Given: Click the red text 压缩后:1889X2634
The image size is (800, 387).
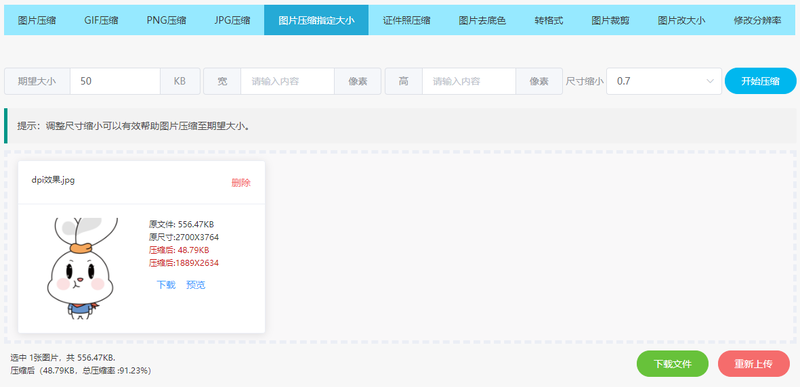Looking at the screenshot, I should pyautogui.click(x=184, y=263).
